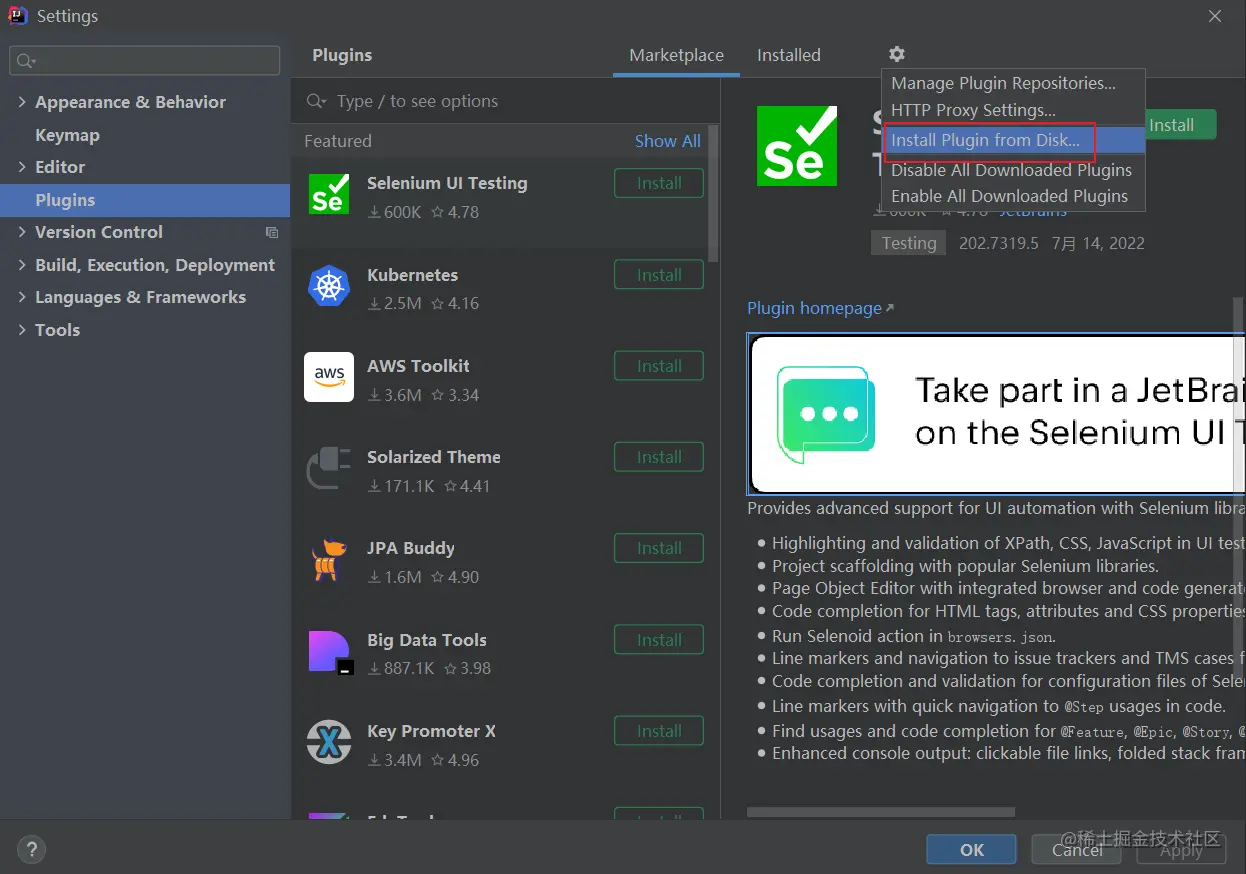The image size is (1246, 874).
Task: Choose HTTP Proxy Settings menu item
Action: tap(1013, 110)
